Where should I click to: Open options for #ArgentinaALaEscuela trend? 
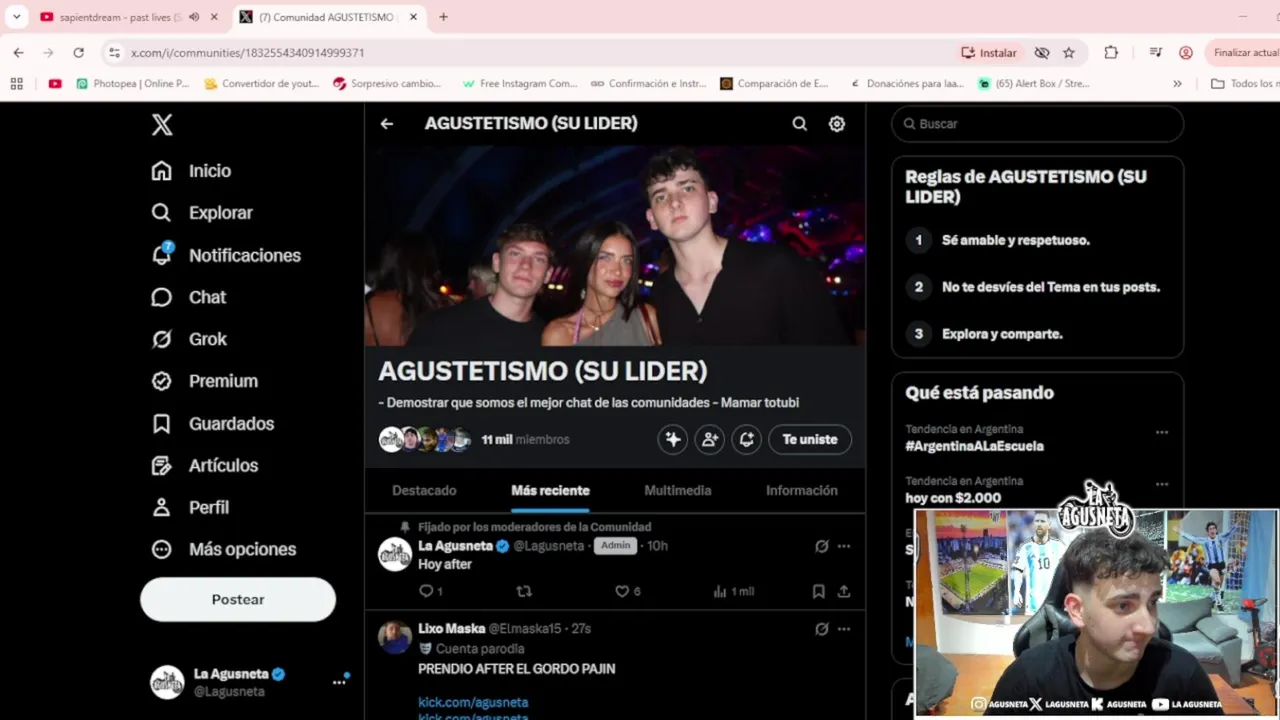click(x=1162, y=433)
